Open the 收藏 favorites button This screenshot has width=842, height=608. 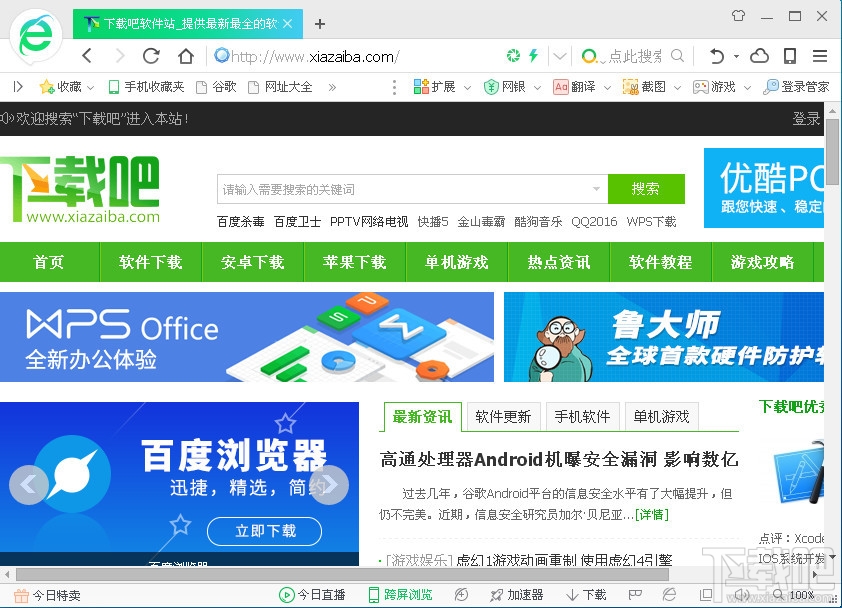point(61,86)
